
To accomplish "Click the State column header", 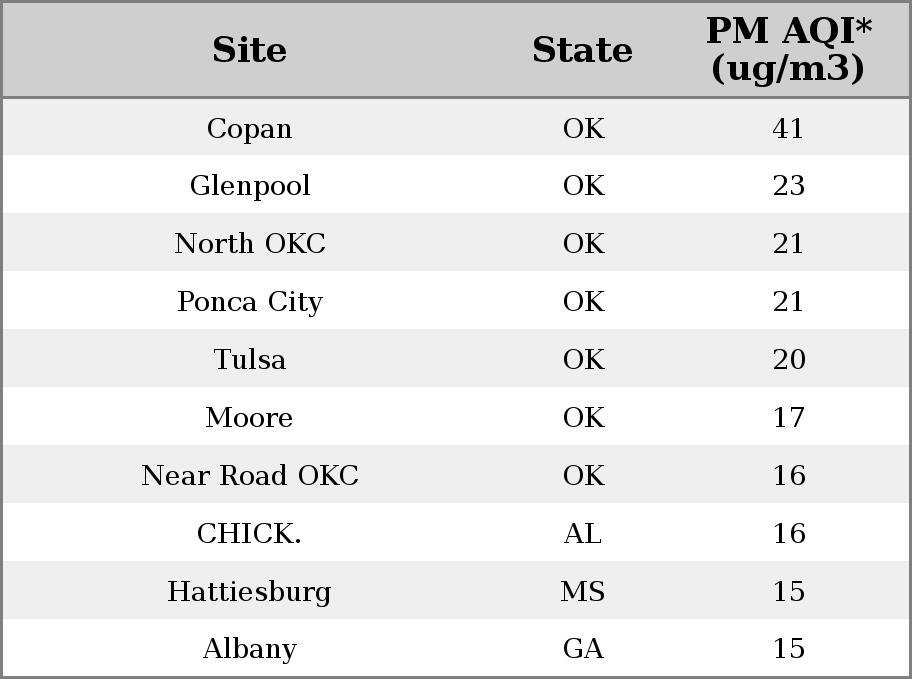I will pyautogui.click(x=582, y=49).
